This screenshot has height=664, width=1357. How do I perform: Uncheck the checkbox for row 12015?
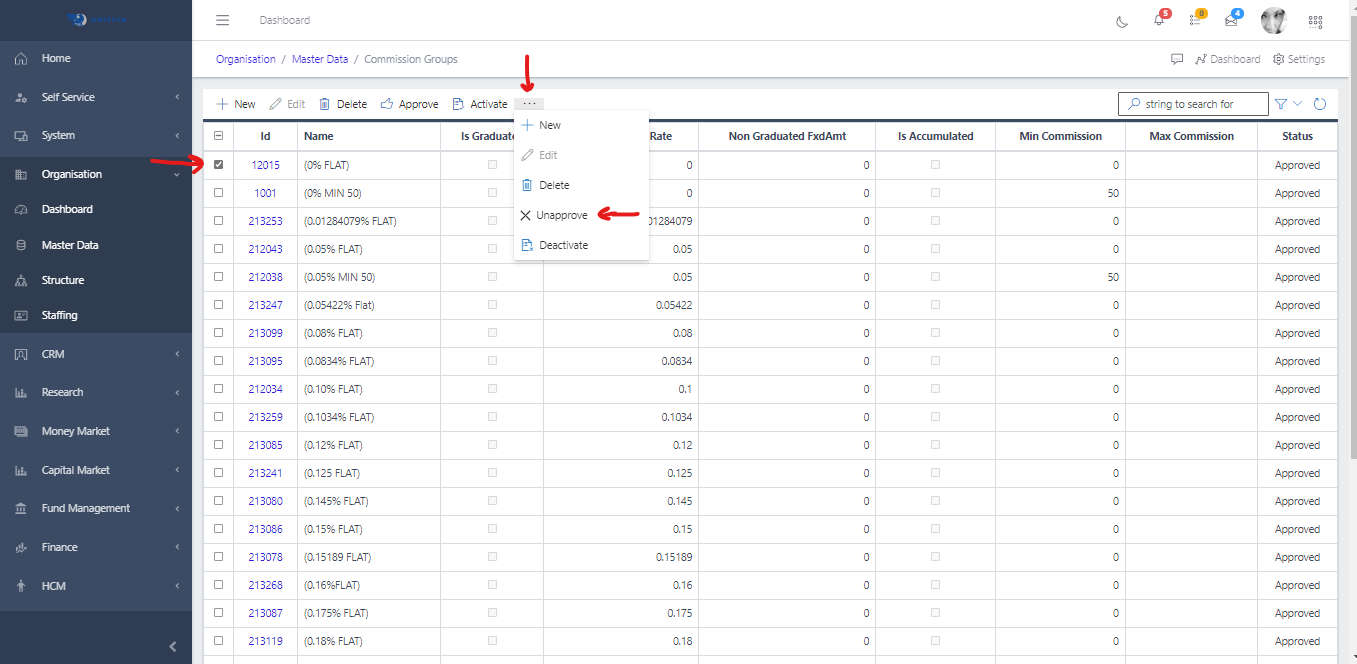point(218,165)
